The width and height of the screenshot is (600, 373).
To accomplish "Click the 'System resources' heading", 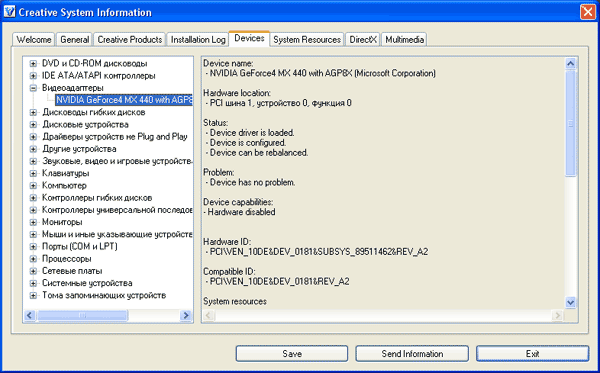I will pos(235,302).
